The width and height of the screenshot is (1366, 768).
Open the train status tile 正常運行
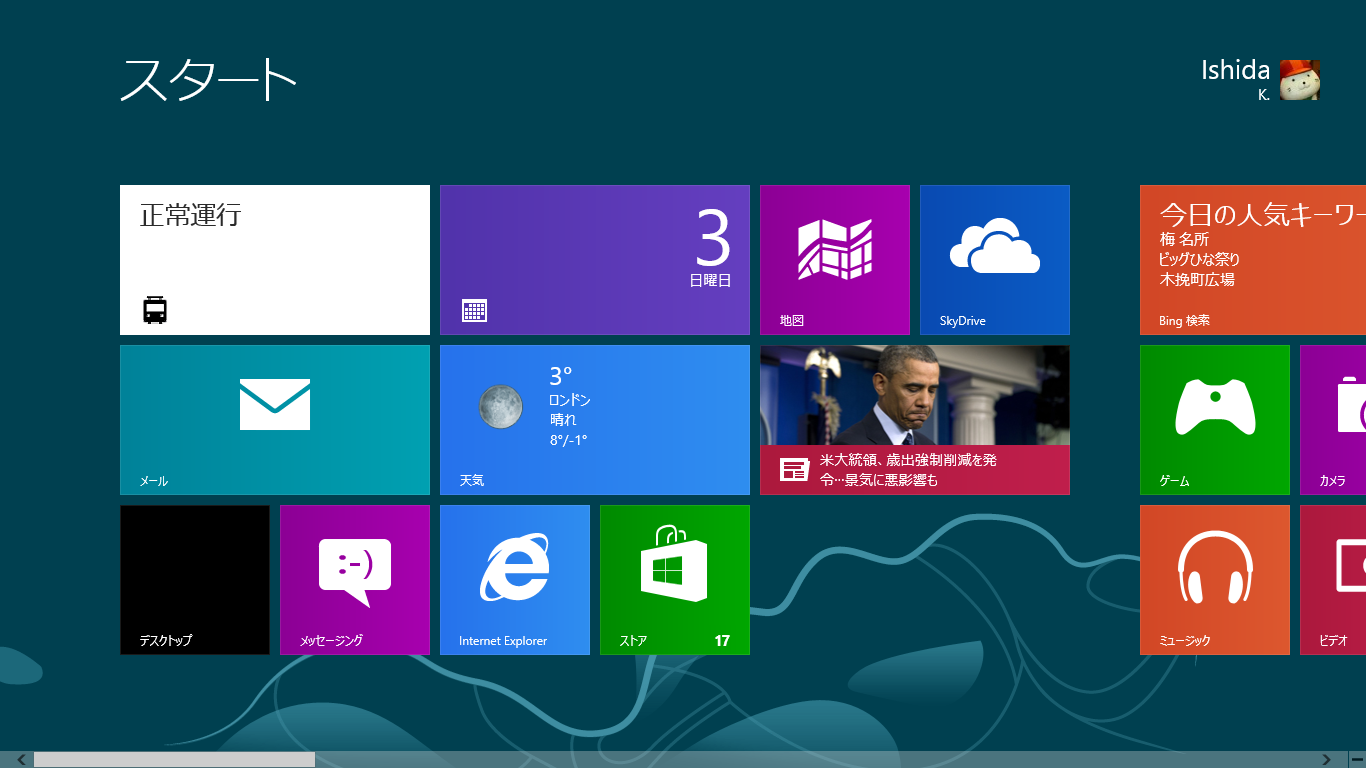pos(275,260)
